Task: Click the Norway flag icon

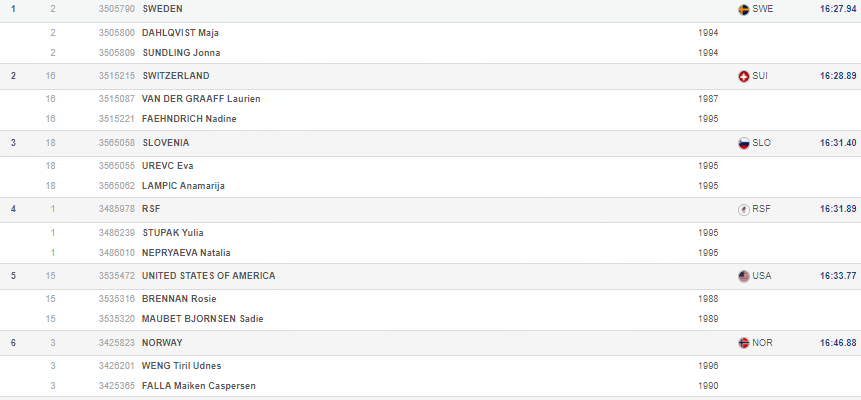Action: click(x=743, y=343)
